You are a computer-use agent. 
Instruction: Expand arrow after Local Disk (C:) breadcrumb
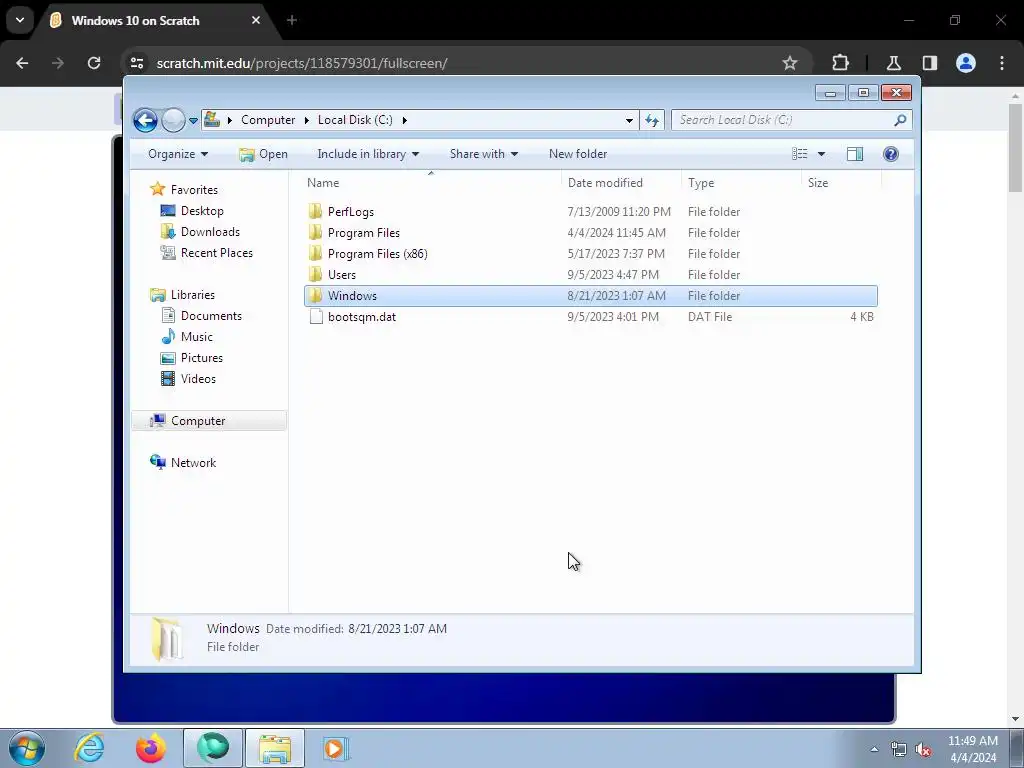405,120
